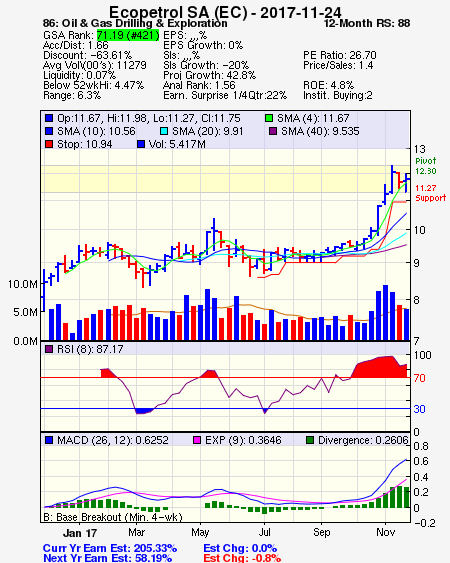
Task: Click the red 11.27 Support label
Action: coord(431,193)
